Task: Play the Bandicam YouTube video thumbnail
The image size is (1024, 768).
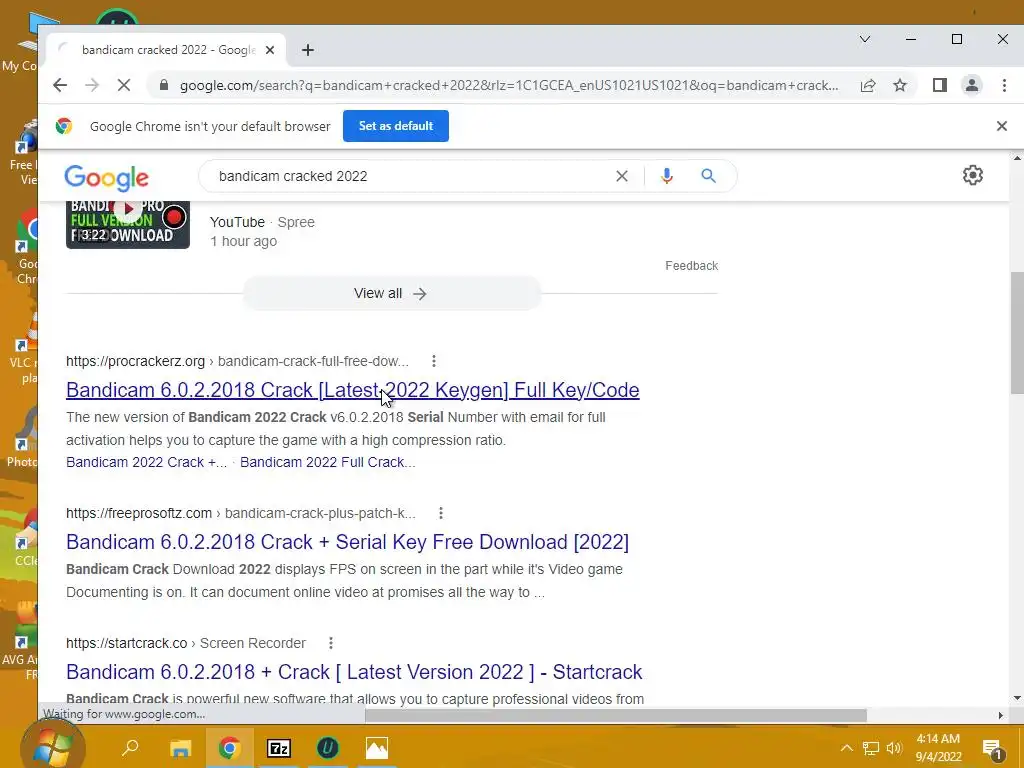Action: click(x=128, y=224)
